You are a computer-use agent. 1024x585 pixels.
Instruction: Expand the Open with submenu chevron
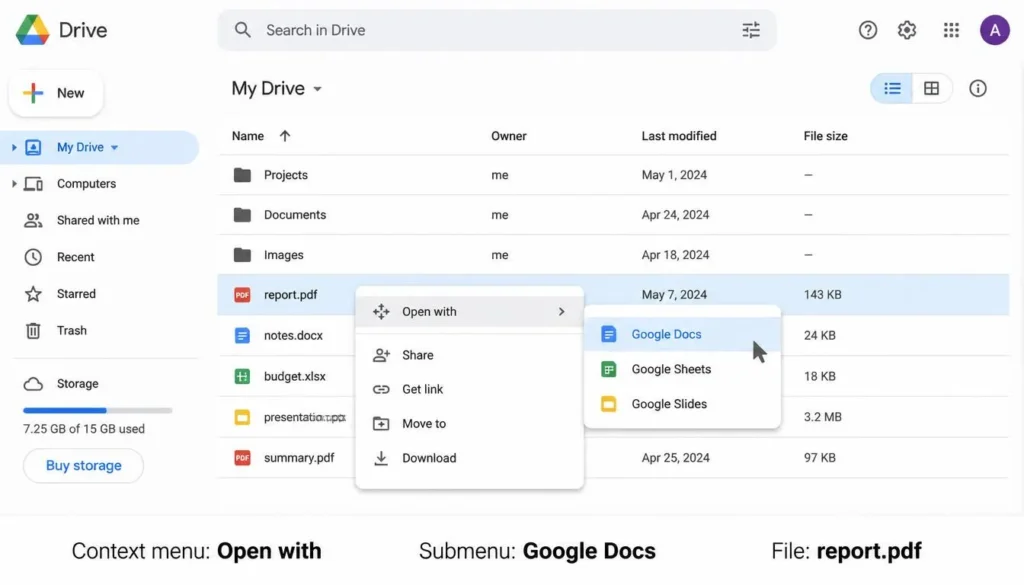[x=562, y=312]
